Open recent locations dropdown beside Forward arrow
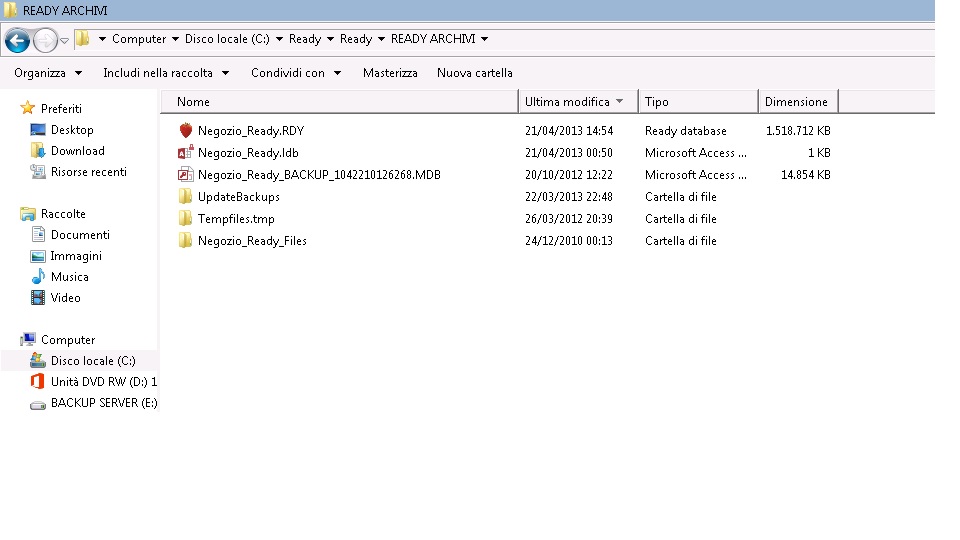The width and height of the screenshot is (960, 540). pos(64,40)
